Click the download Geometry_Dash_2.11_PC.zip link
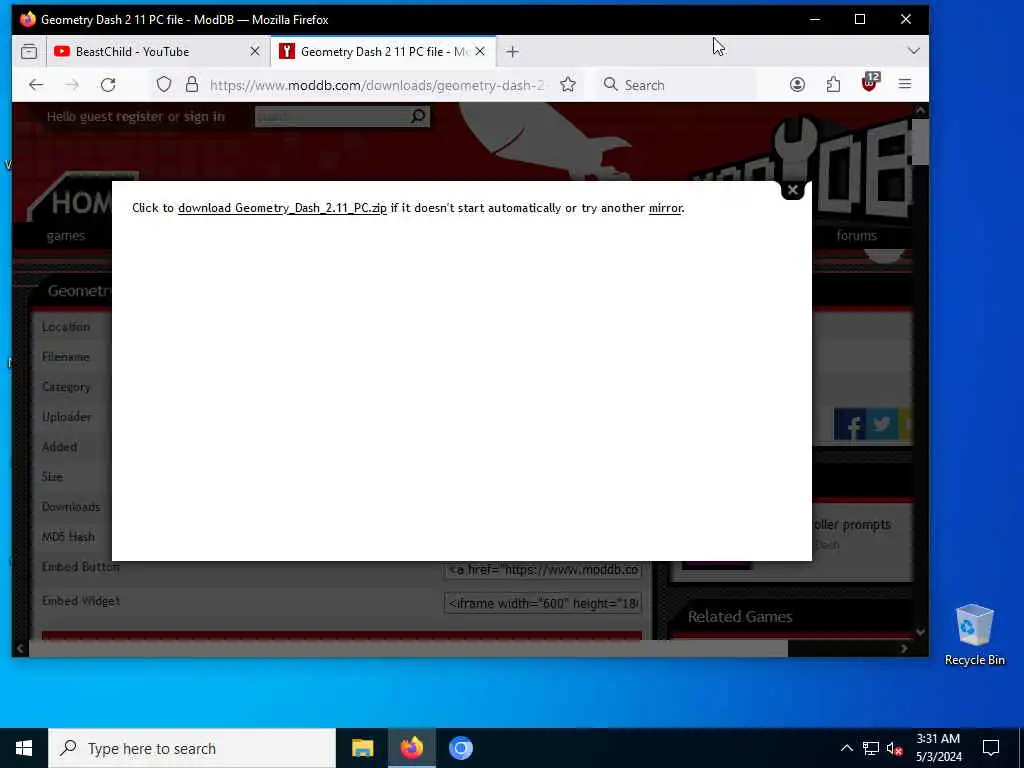Screen dimensions: 1024x768 coord(282,208)
